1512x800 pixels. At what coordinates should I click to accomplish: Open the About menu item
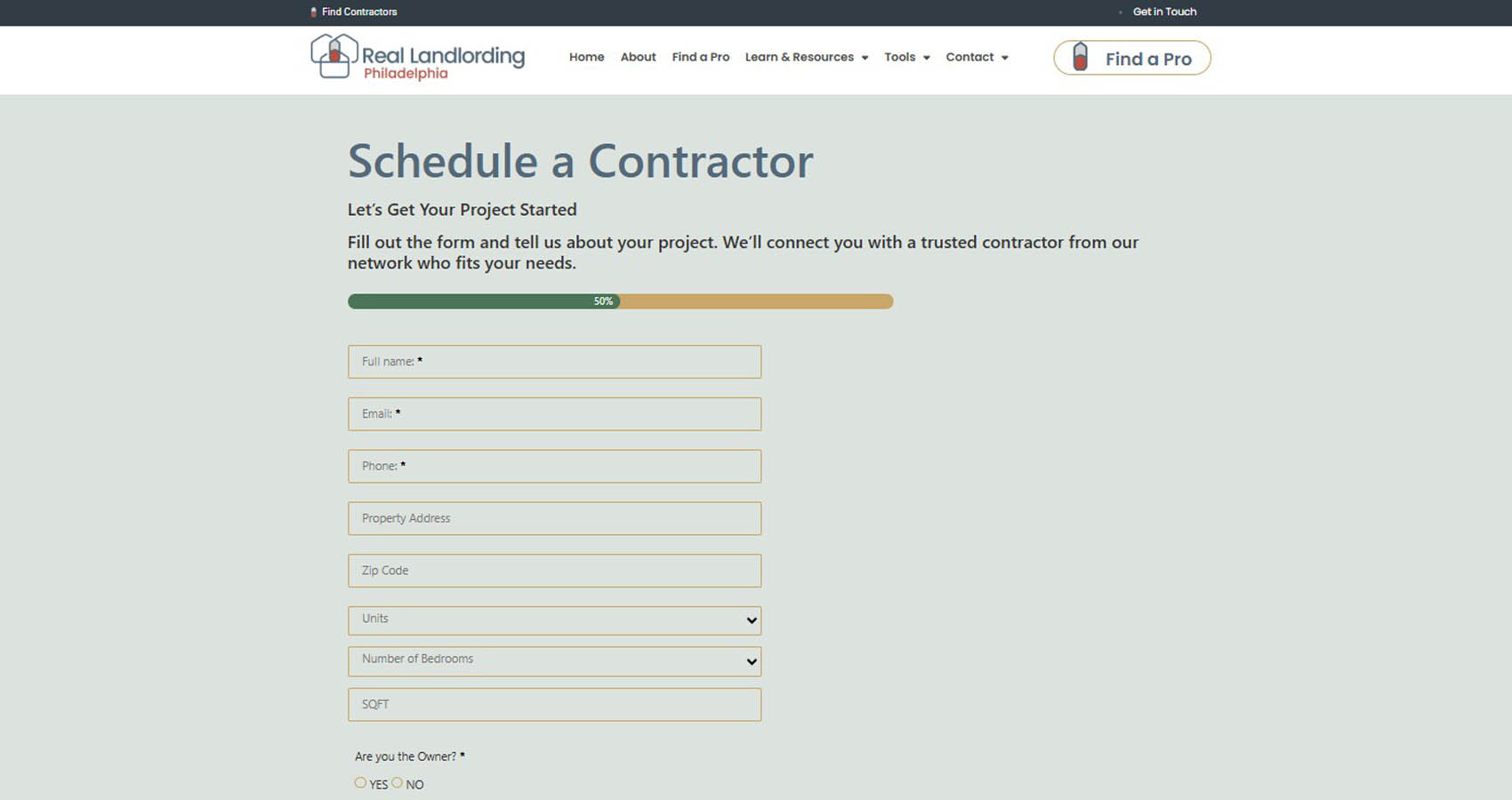(638, 57)
